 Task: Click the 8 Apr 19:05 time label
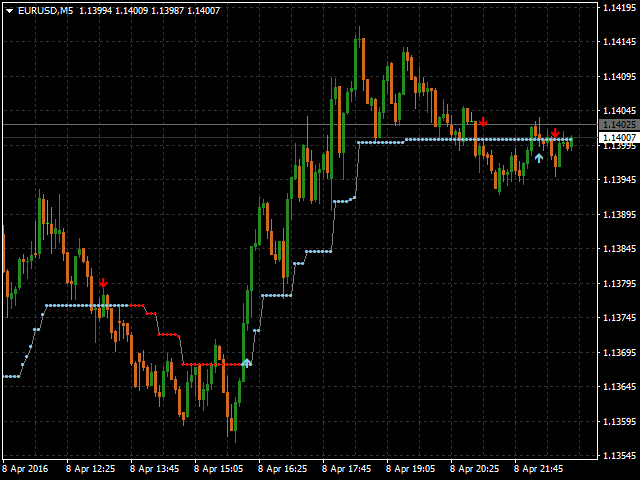pyautogui.click(x=411, y=469)
